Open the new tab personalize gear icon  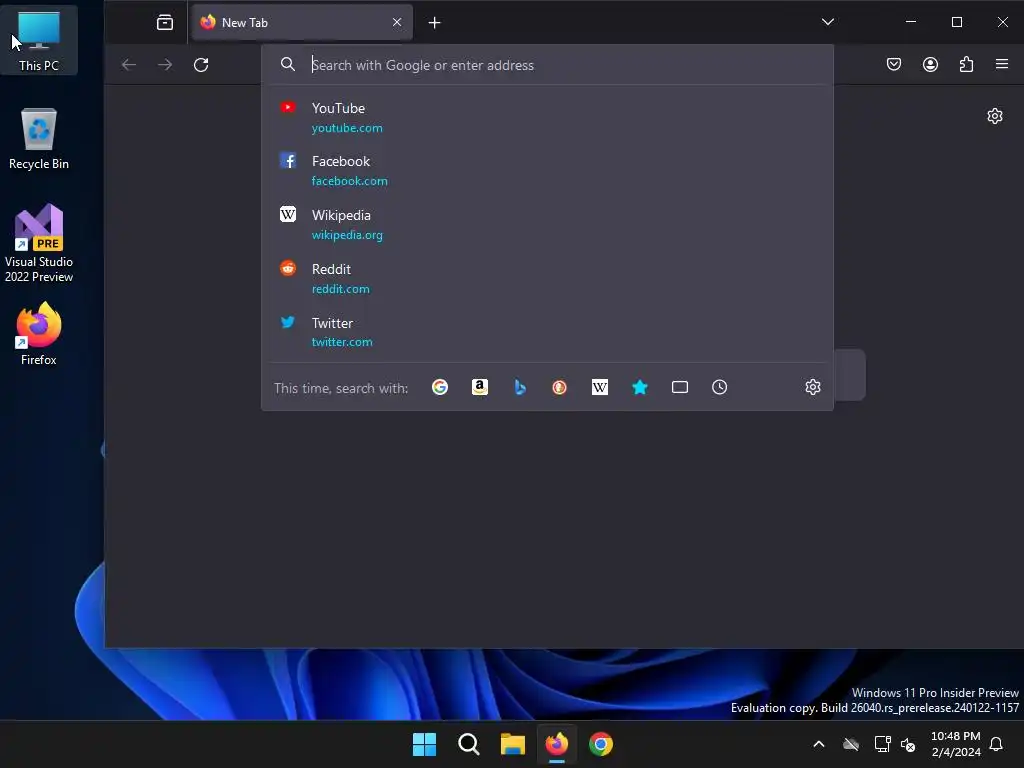pos(995,116)
